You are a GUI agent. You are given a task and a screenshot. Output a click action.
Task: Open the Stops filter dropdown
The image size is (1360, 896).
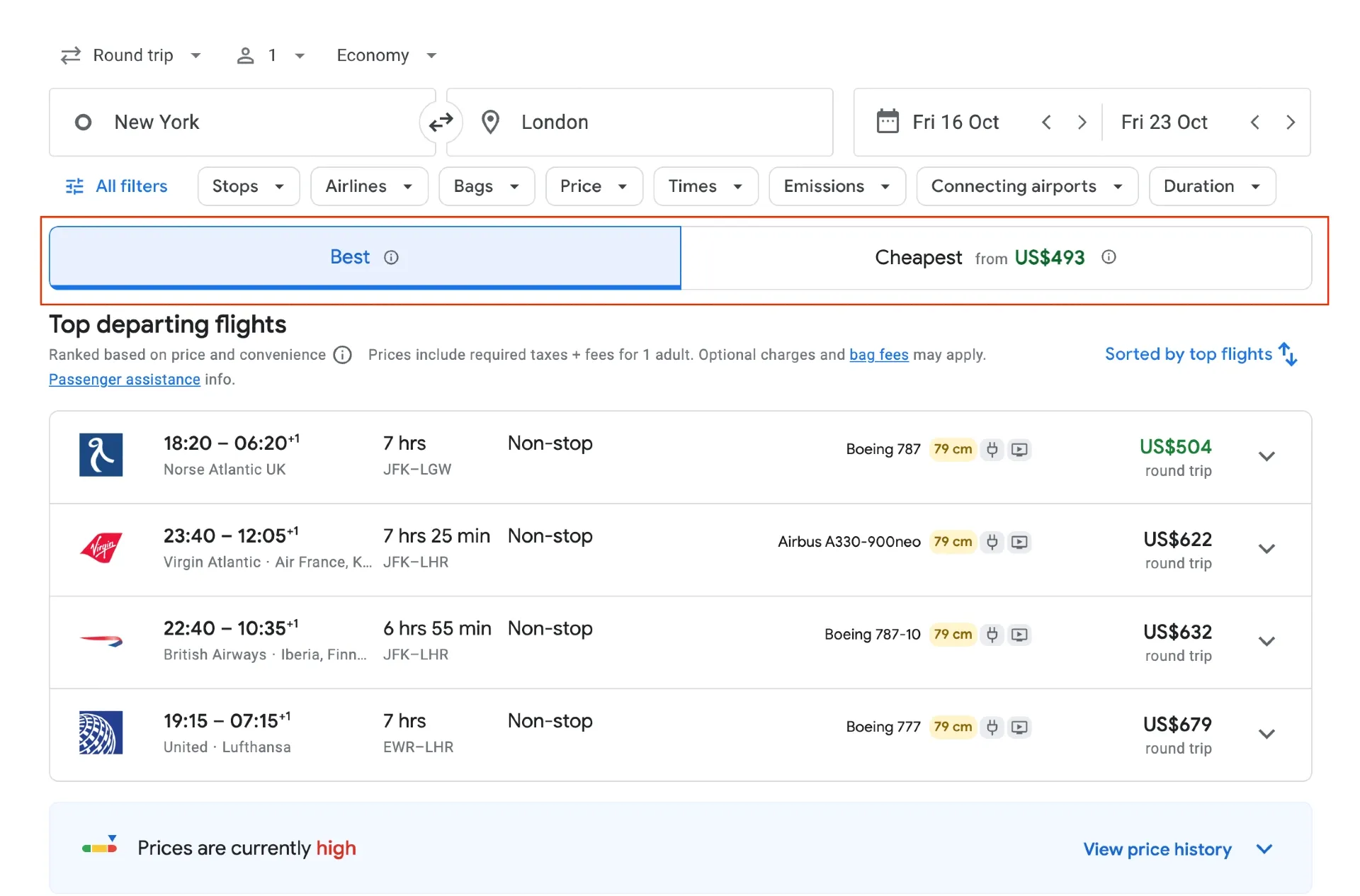(248, 186)
